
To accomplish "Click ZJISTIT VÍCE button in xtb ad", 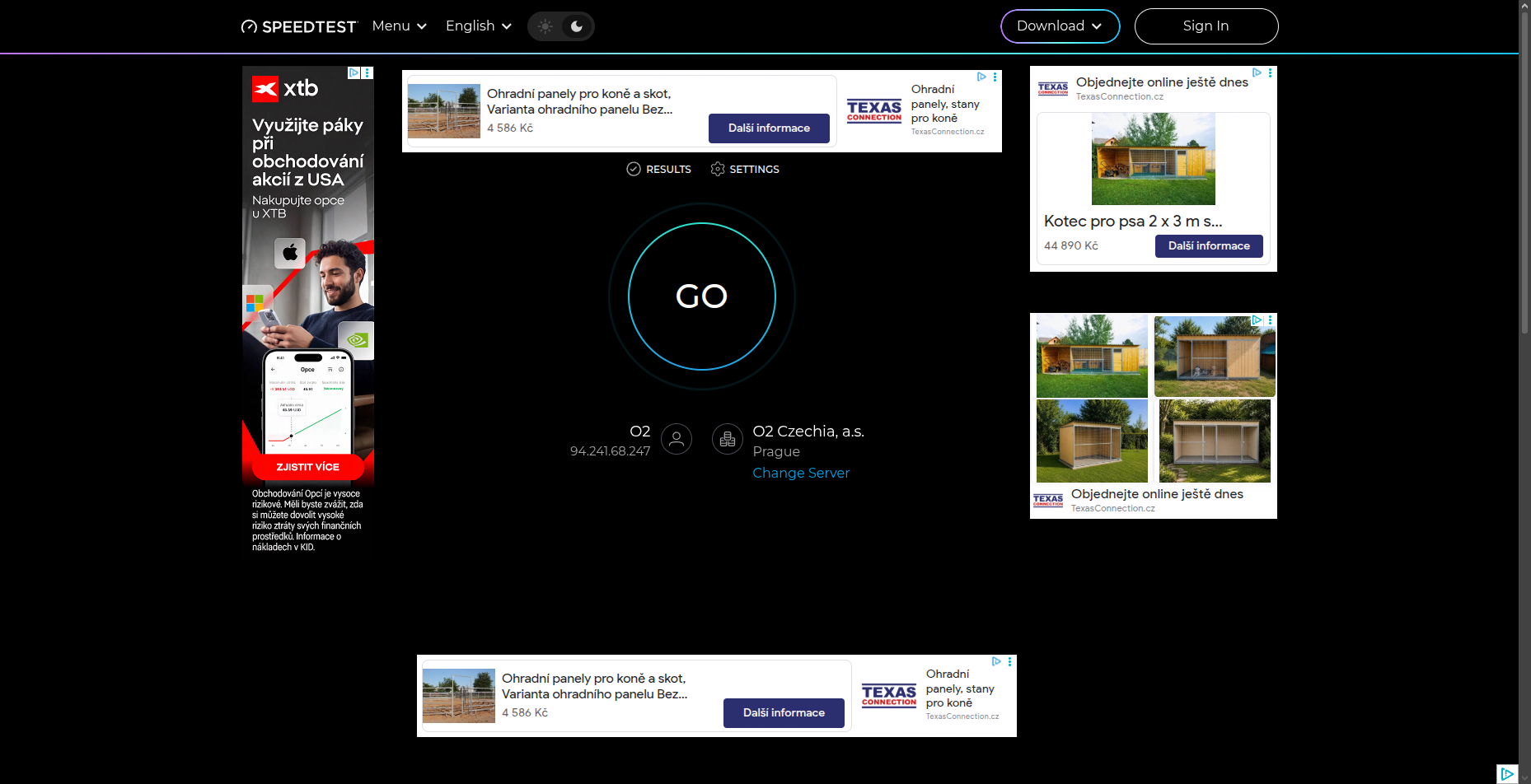I will 308,467.
